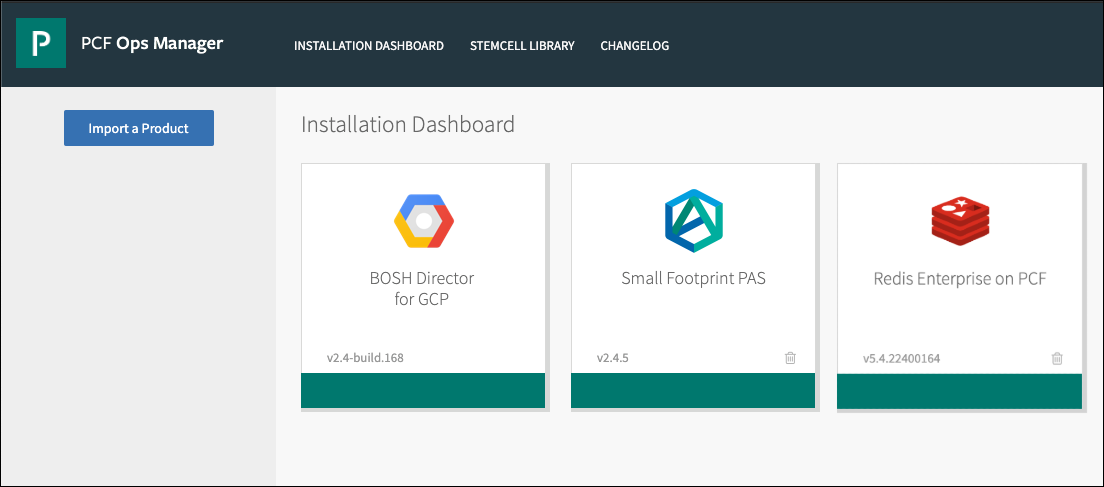Go to Stemcell Library in navigation
The height and width of the screenshot is (487, 1104).
pos(522,46)
